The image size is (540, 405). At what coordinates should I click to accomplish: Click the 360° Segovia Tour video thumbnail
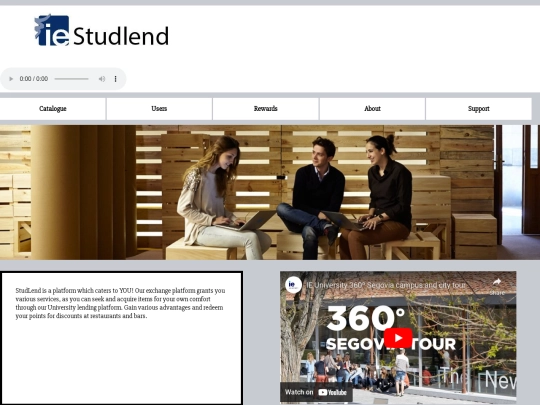[398, 338]
